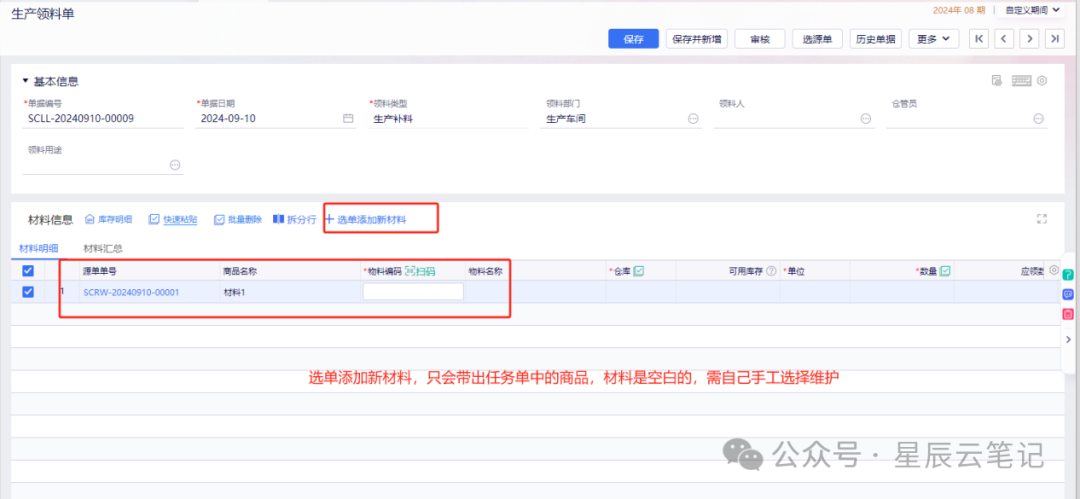
Task: Open 历史单据
Action: (875, 39)
